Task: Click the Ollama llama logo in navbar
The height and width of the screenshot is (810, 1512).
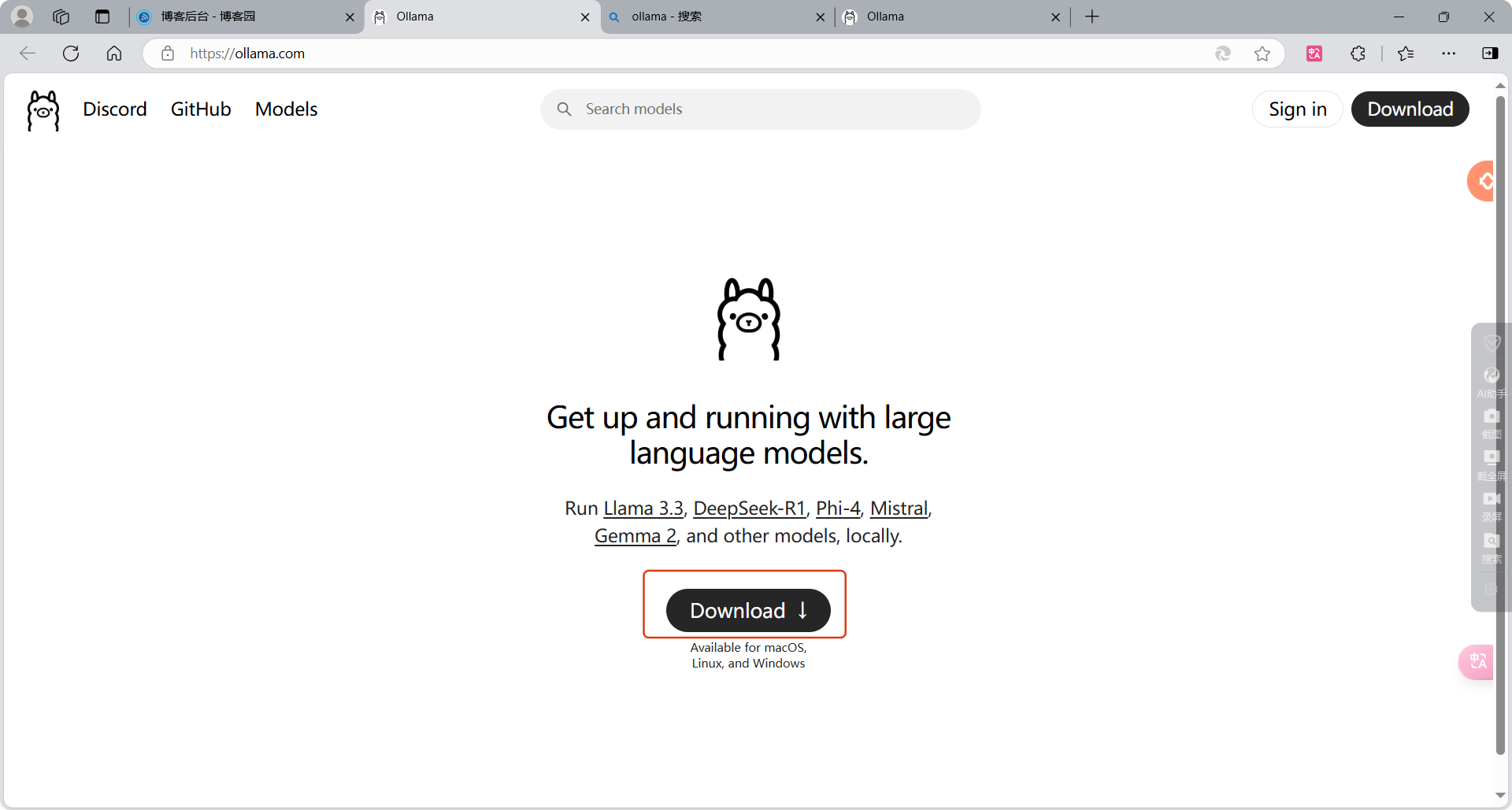Action: click(x=43, y=110)
